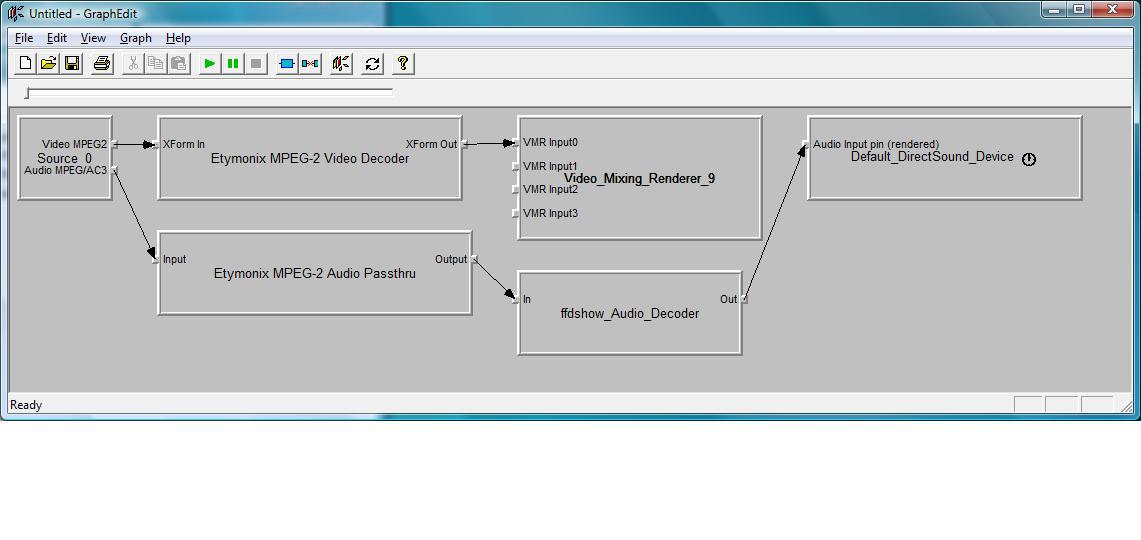1141x540 pixels.
Task: Open the File menu
Action: (24, 38)
